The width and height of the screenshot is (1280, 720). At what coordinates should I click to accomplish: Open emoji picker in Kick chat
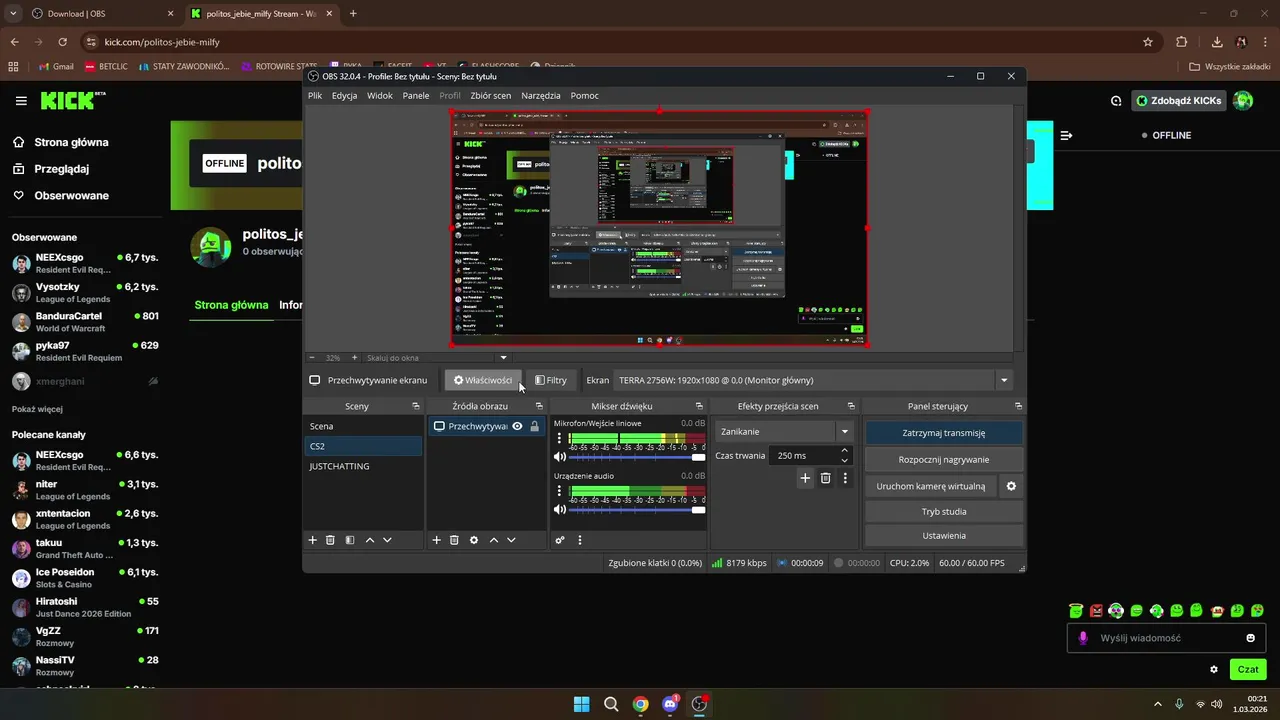pos(1250,638)
